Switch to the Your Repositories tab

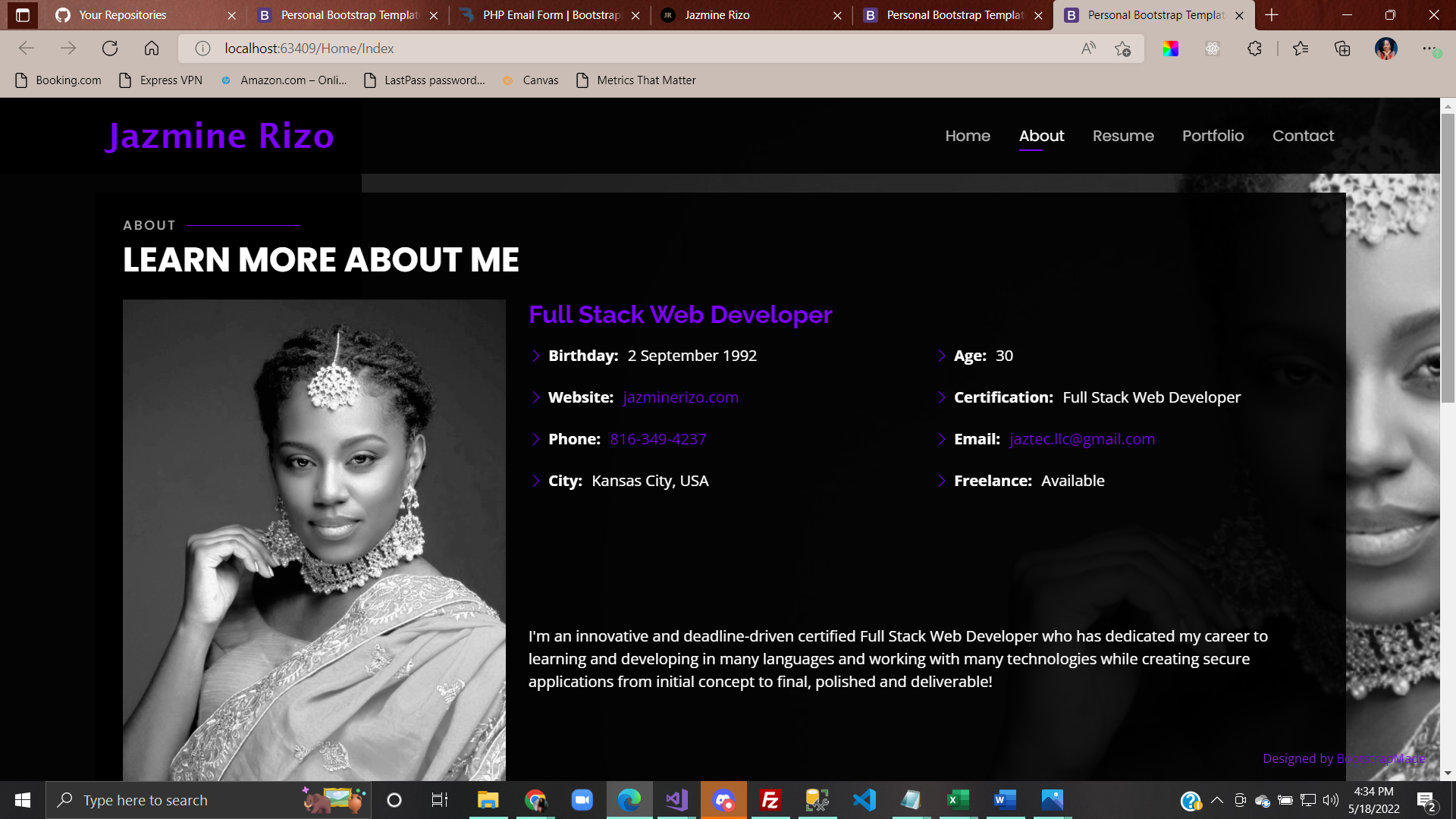click(x=123, y=15)
